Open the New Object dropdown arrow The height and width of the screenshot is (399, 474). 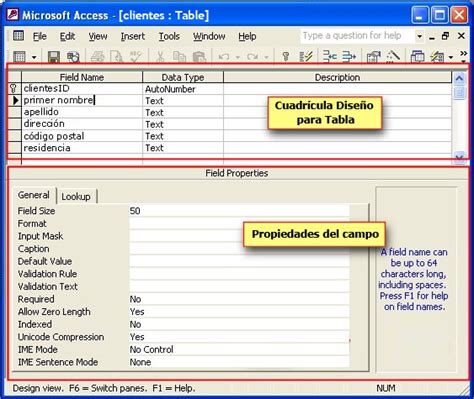tap(451, 57)
